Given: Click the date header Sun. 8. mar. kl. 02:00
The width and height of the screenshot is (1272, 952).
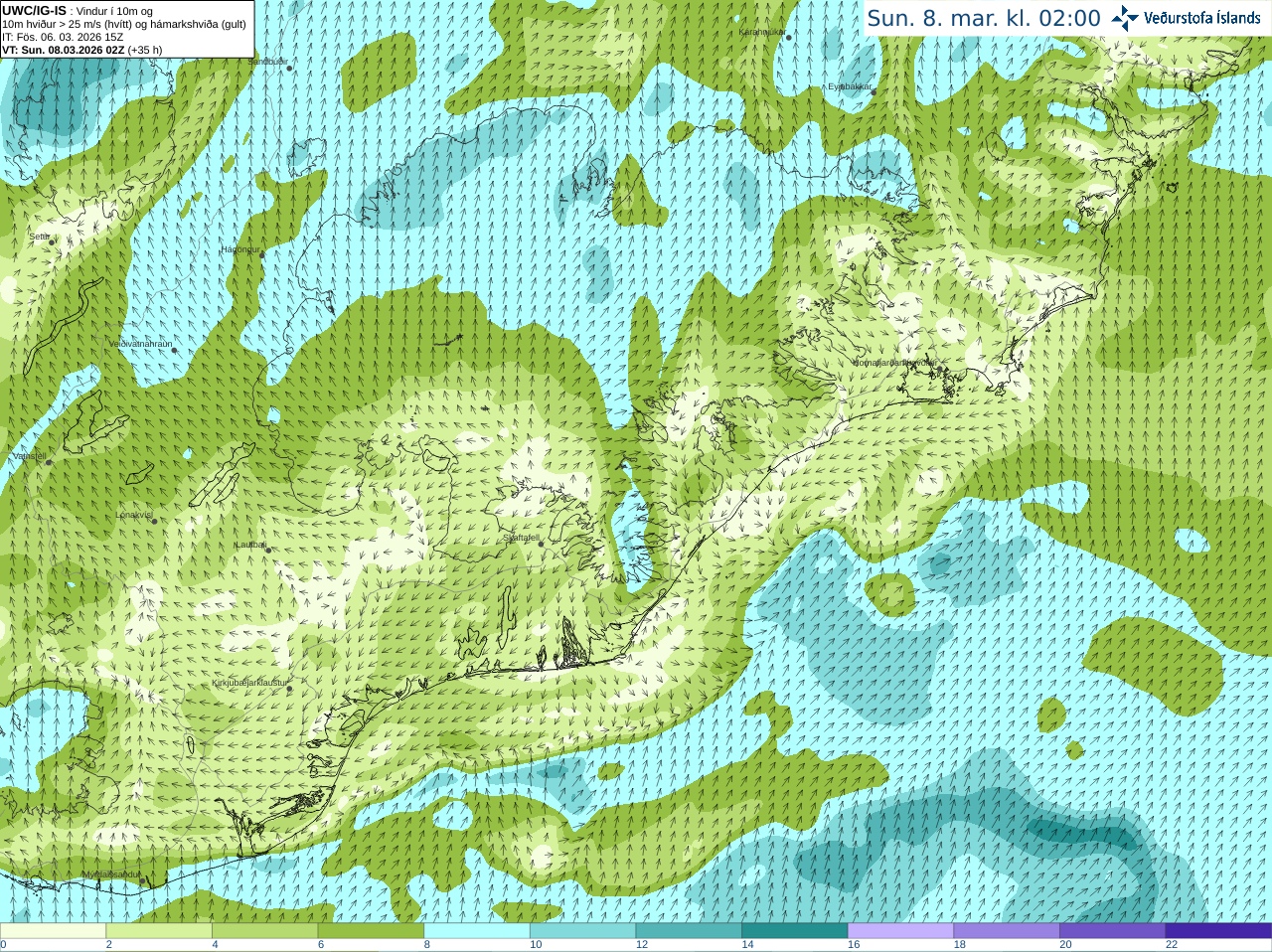Looking at the screenshot, I should 984,18.
